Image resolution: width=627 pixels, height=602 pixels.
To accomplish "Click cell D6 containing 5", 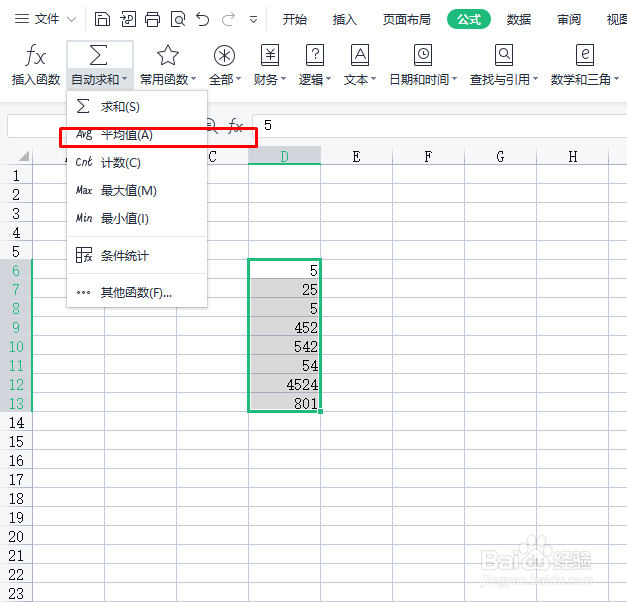I will tap(284, 270).
